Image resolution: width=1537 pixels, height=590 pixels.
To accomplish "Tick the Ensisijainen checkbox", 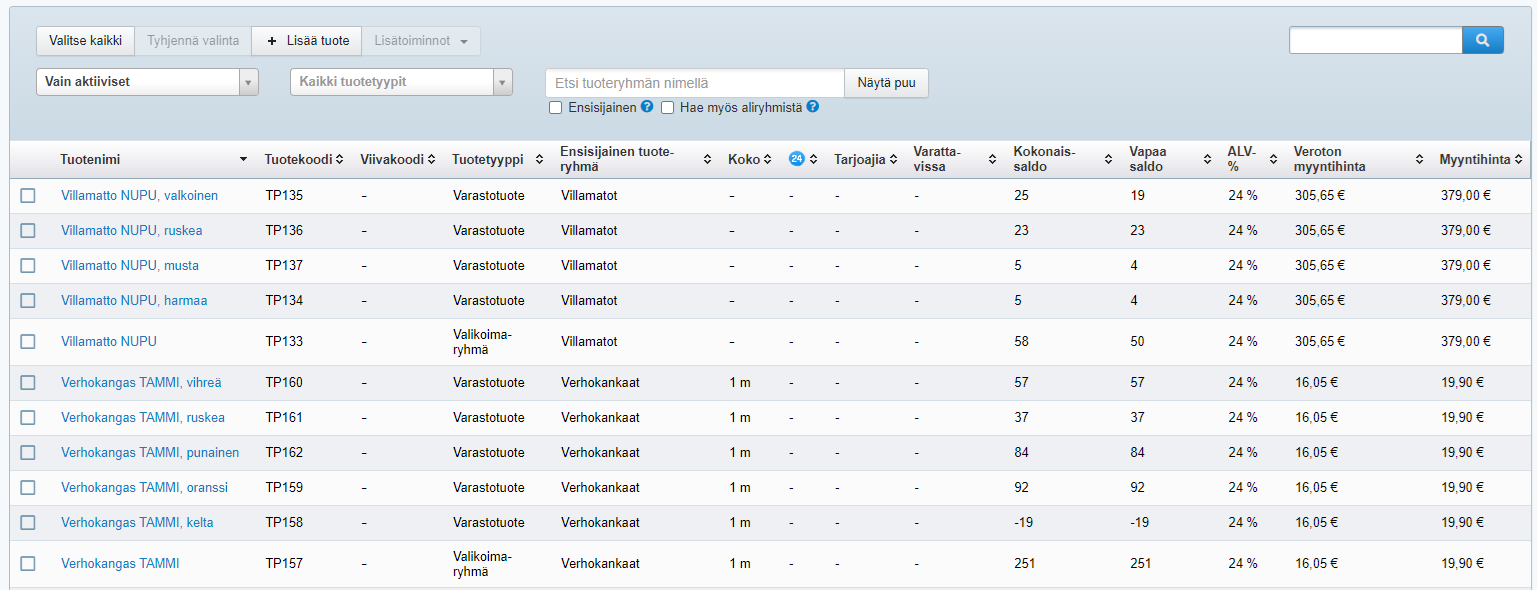I will [555, 108].
